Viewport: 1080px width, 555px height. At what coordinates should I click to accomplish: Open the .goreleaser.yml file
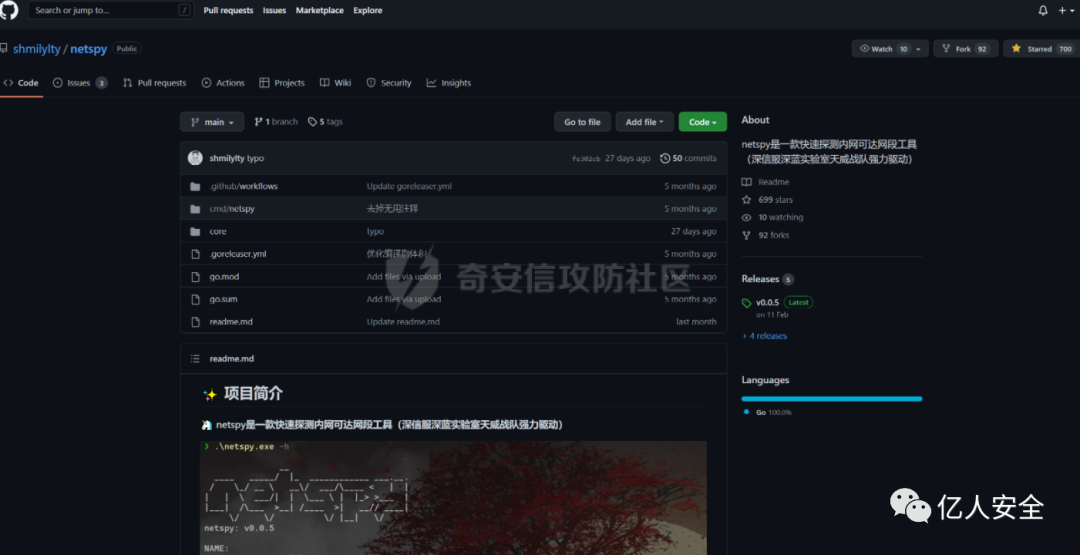238,254
